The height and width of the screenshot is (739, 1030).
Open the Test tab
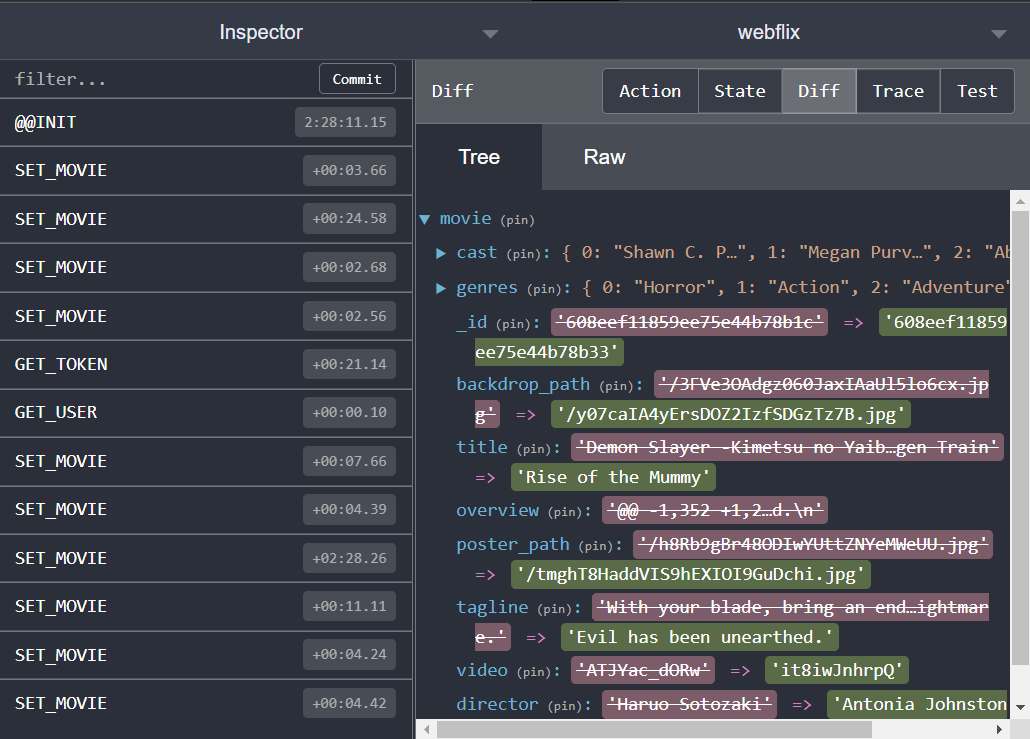[977, 91]
